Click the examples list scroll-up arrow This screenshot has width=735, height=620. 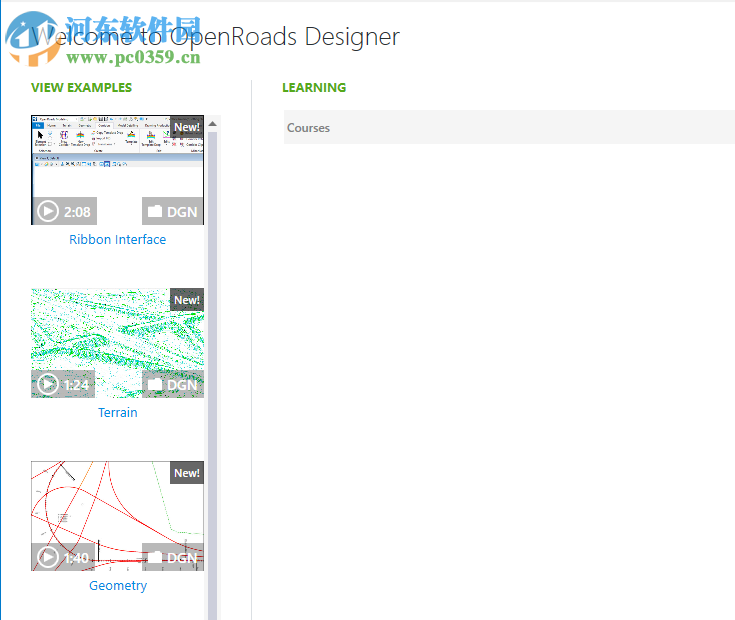[212, 124]
